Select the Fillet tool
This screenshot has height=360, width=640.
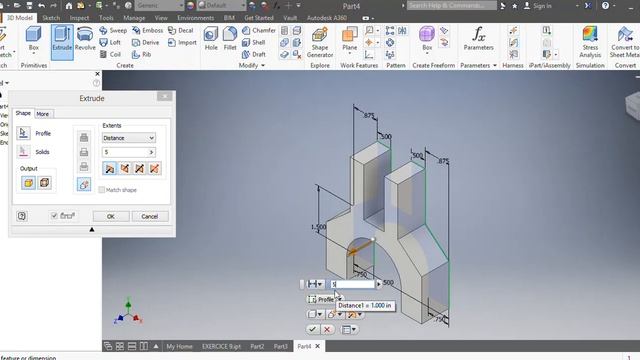tap(230, 39)
